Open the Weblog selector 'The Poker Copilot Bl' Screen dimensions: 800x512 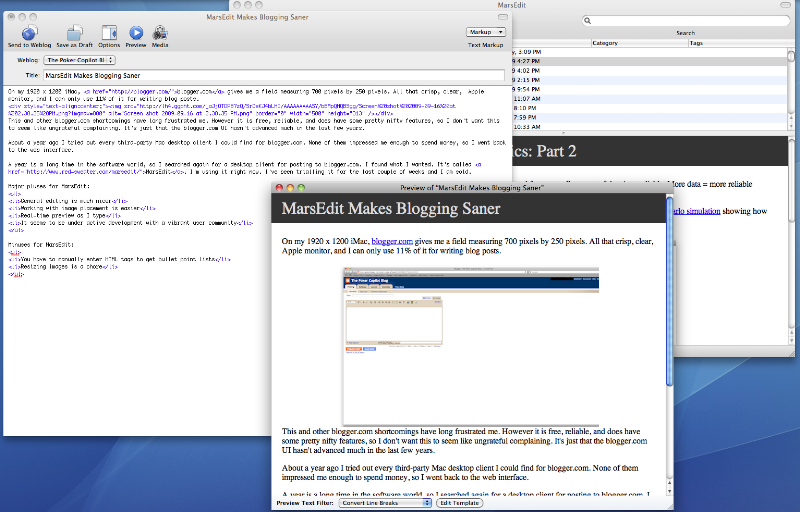80,60
